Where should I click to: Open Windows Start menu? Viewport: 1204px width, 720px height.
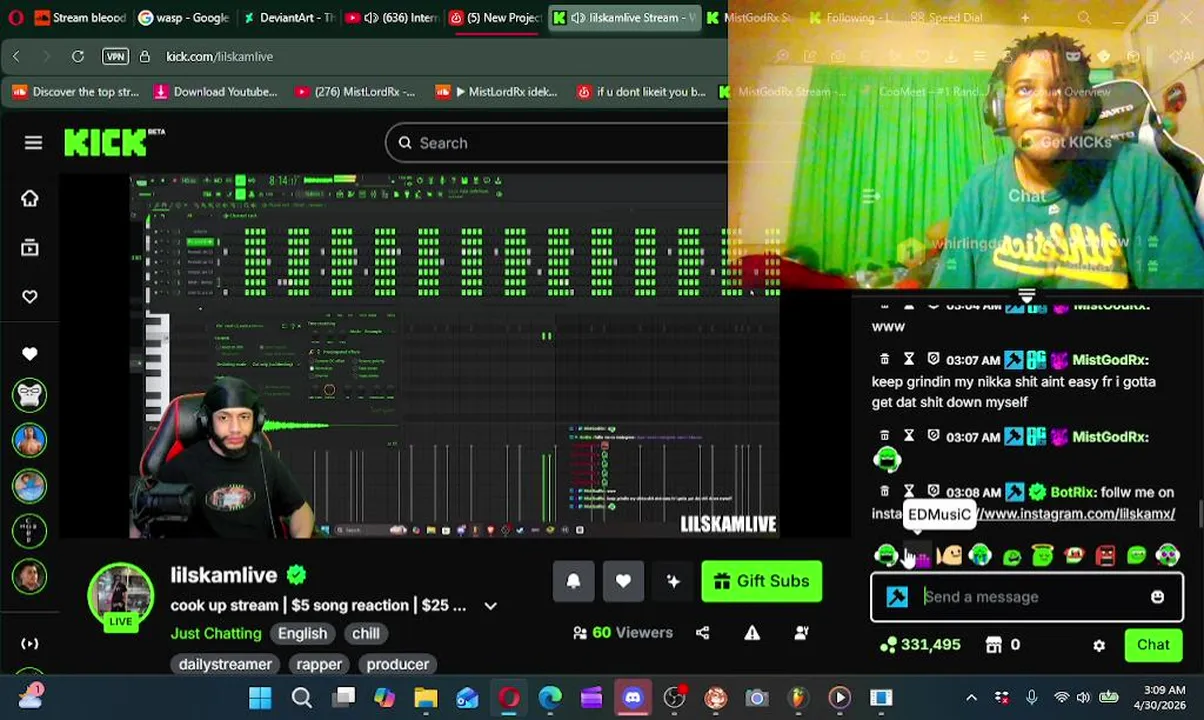(260, 698)
